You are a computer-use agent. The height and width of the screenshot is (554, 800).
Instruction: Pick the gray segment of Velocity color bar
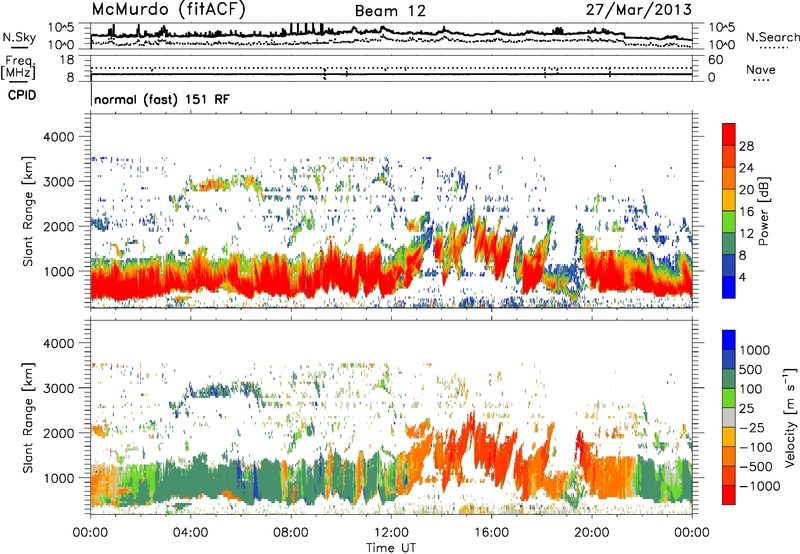coord(729,418)
